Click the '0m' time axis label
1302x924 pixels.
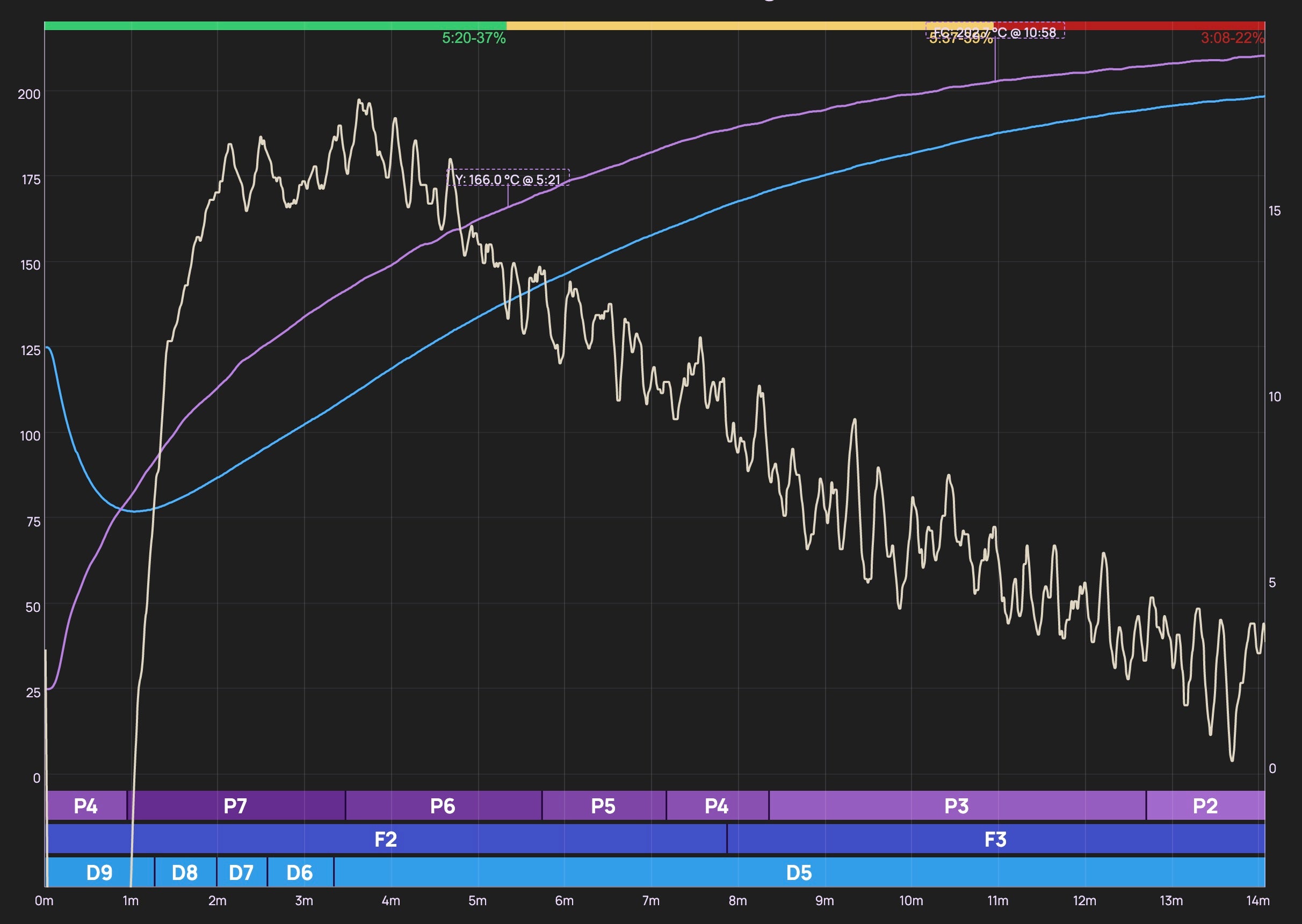[44, 901]
